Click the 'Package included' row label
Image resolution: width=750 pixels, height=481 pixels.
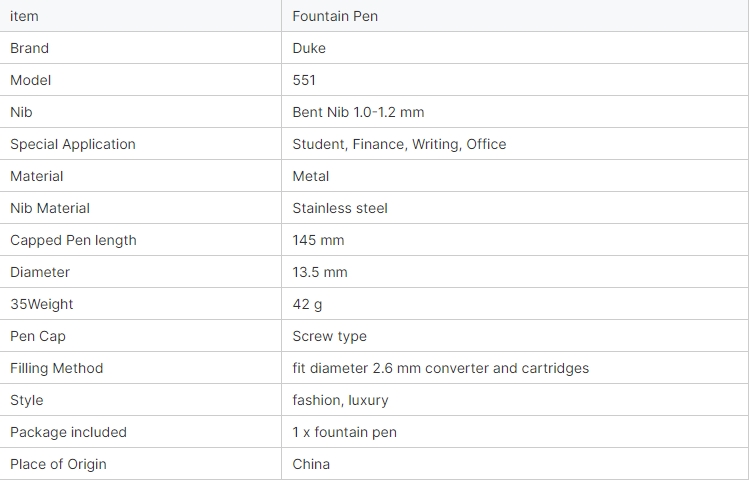[68, 433]
